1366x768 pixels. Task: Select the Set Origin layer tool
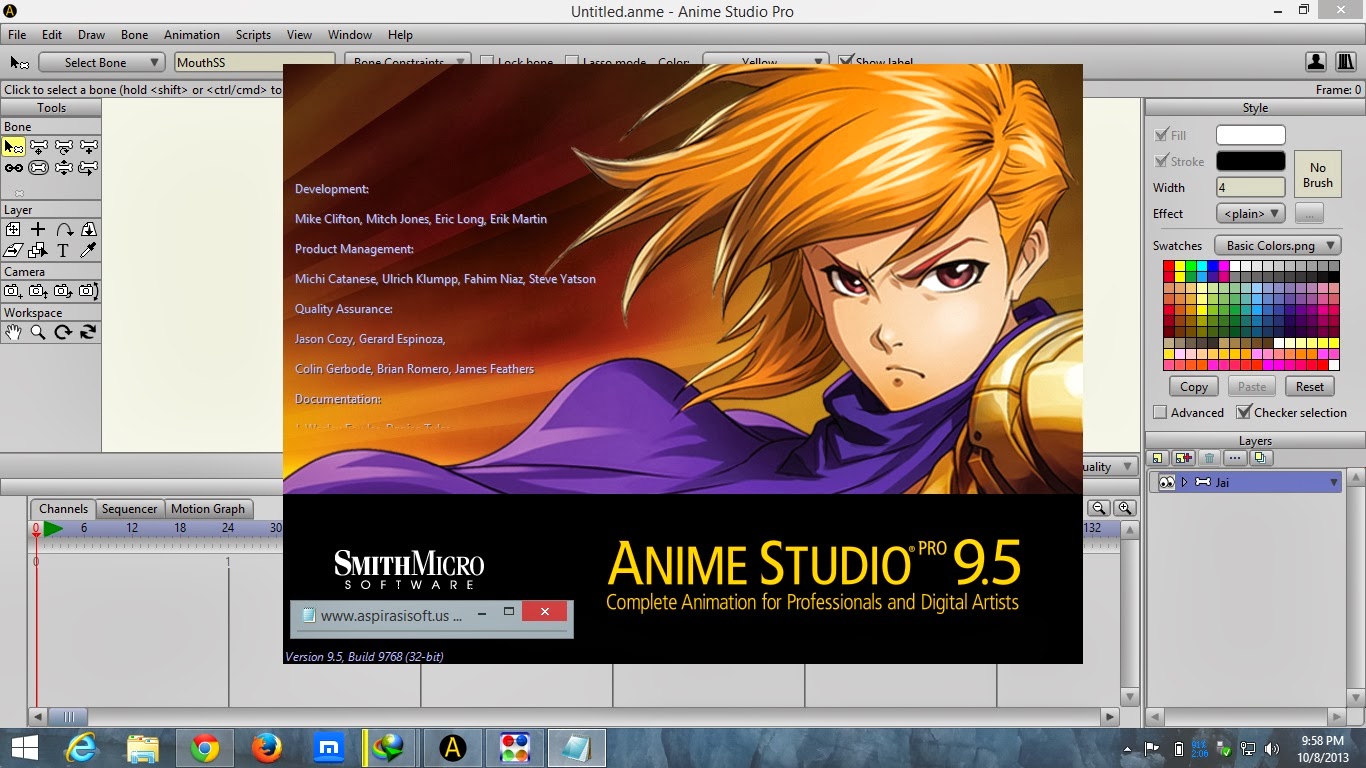[14, 230]
